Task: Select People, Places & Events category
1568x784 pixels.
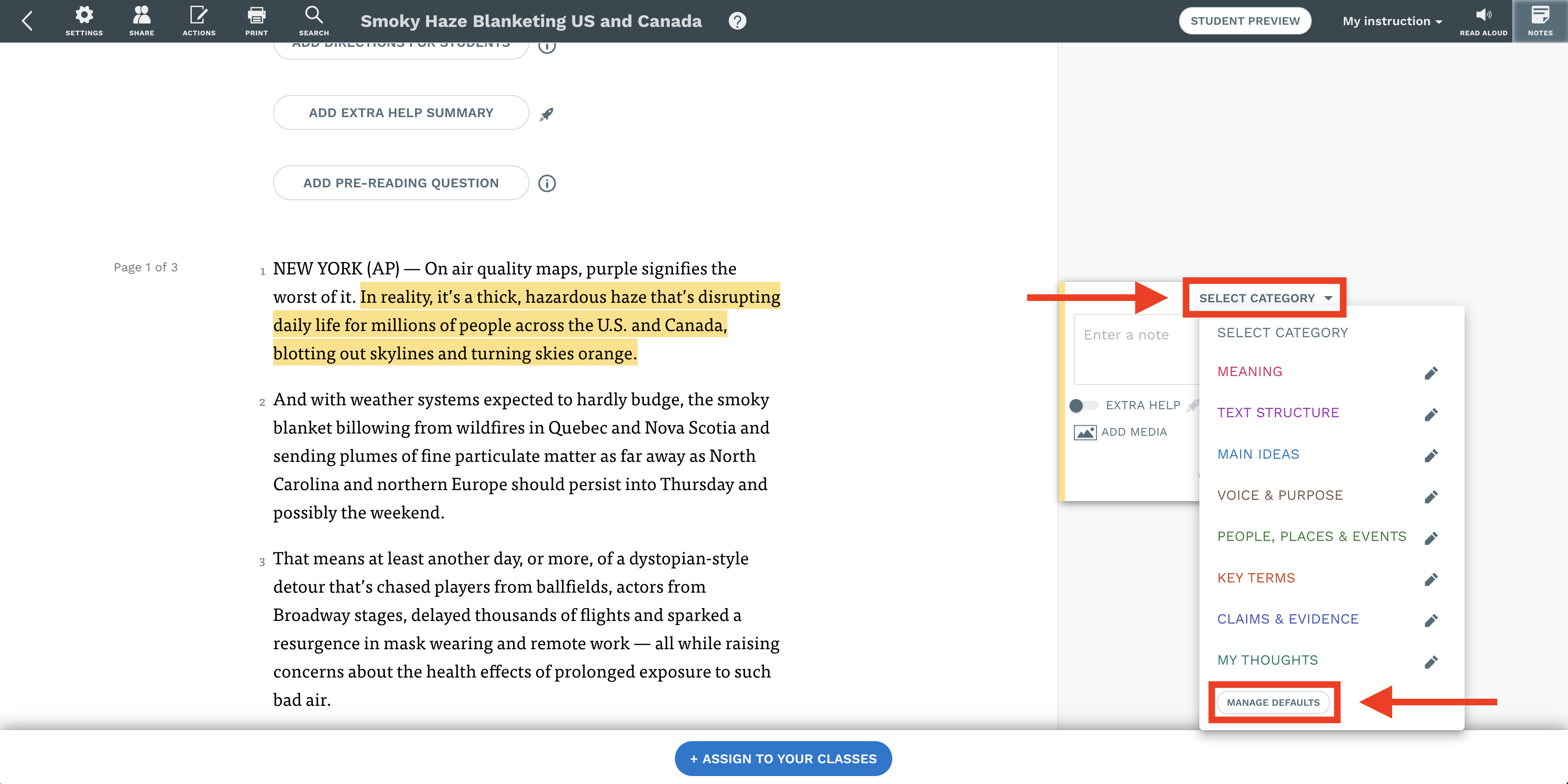Action: (x=1311, y=536)
